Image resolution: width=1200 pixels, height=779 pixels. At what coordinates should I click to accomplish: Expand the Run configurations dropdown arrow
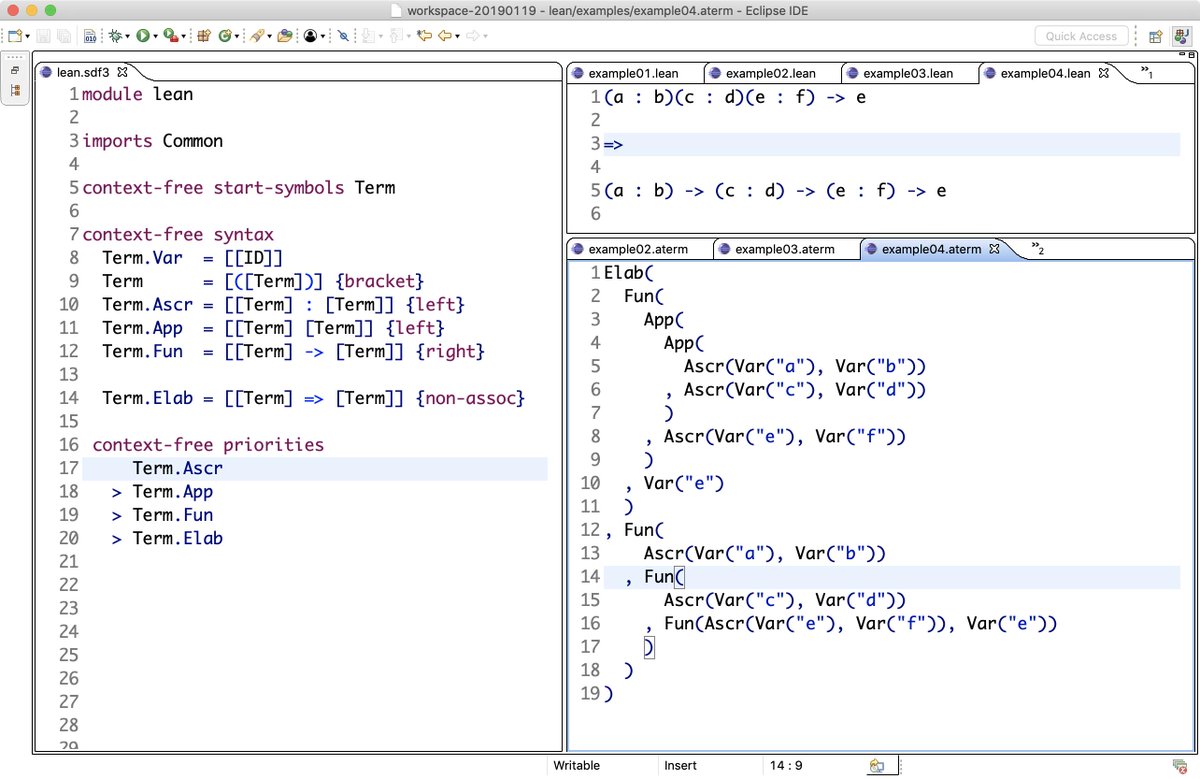coord(156,36)
